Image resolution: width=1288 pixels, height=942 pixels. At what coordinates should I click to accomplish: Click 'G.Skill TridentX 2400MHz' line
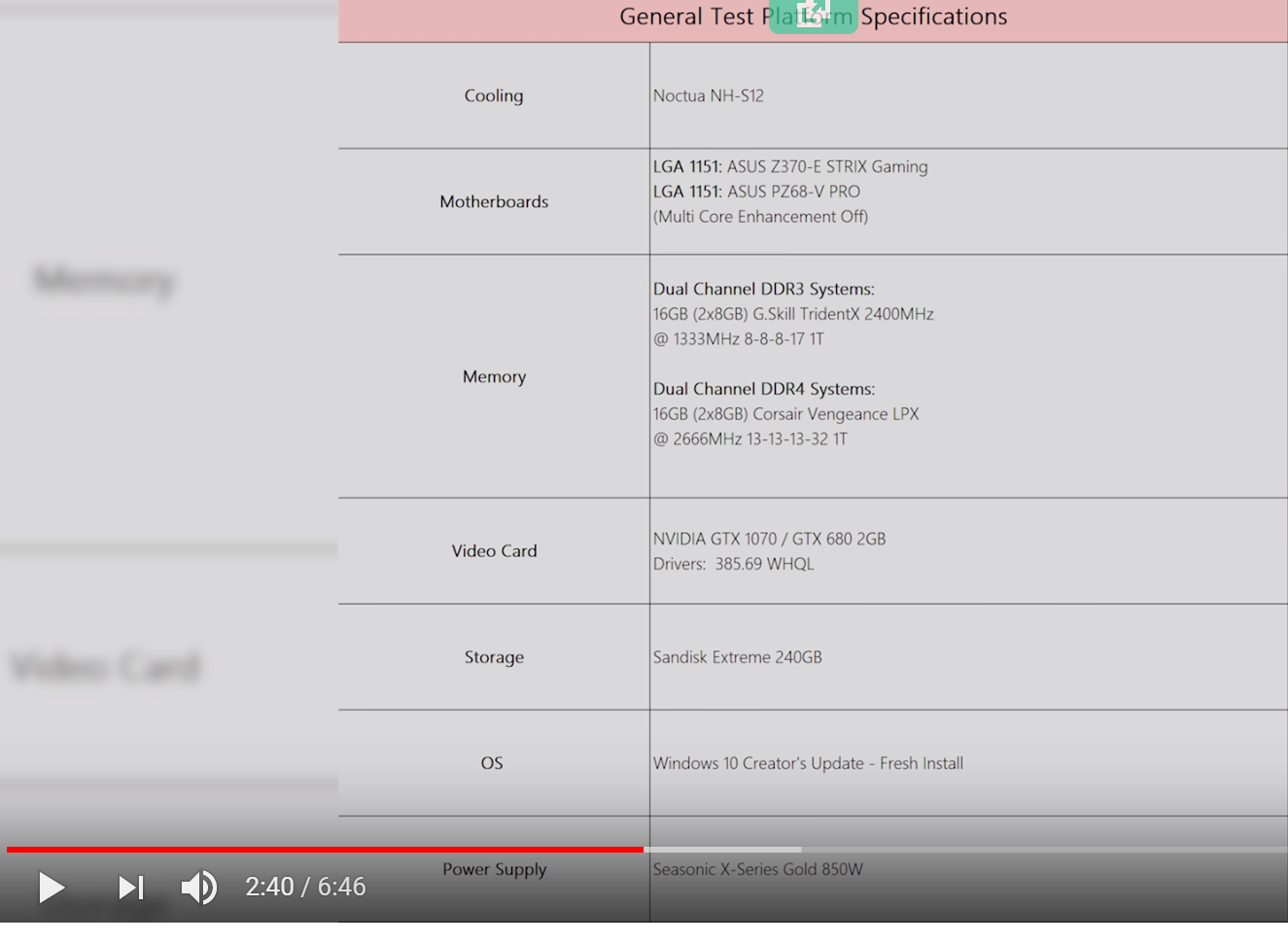click(793, 314)
